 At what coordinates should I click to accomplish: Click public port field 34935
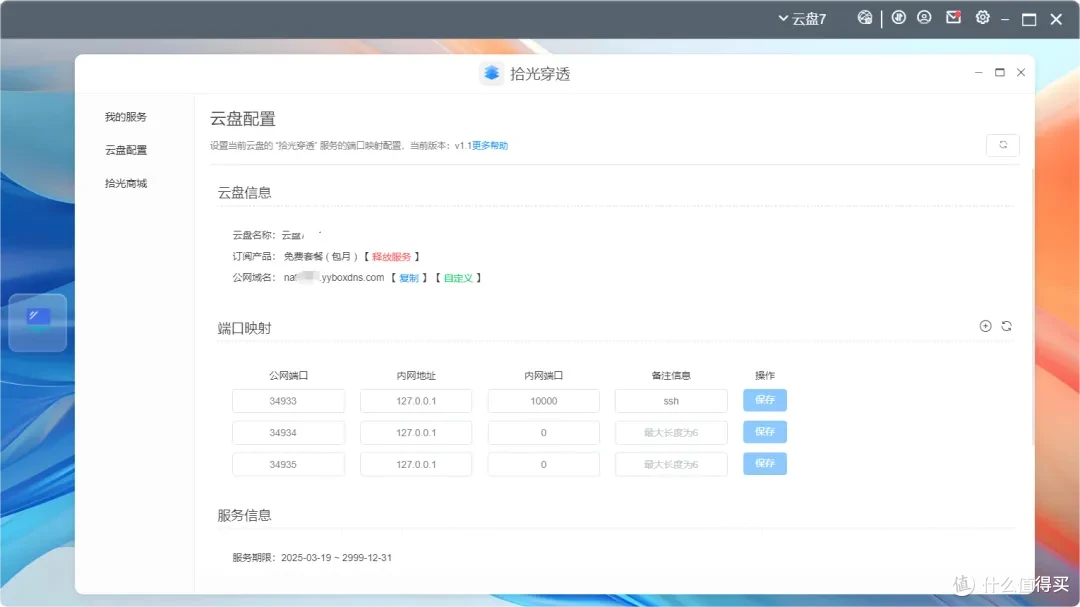[x=289, y=464]
